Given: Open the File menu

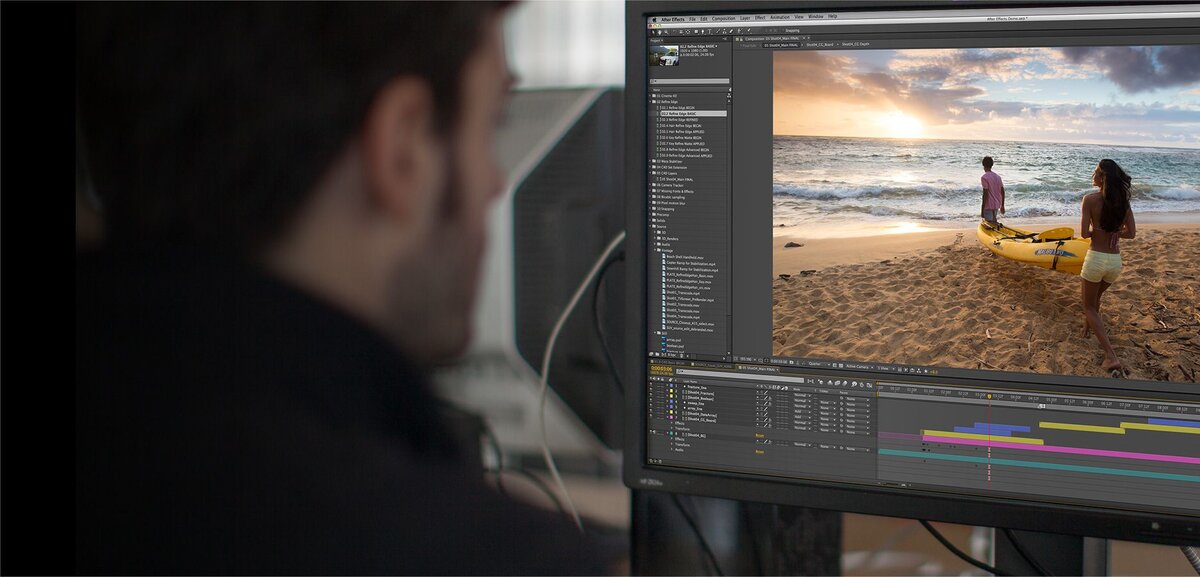Looking at the screenshot, I should coord(692,19).
